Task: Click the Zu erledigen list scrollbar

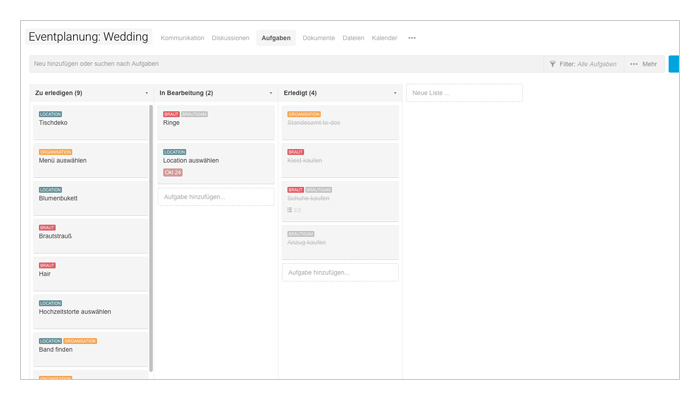Action: coord(151,238)
